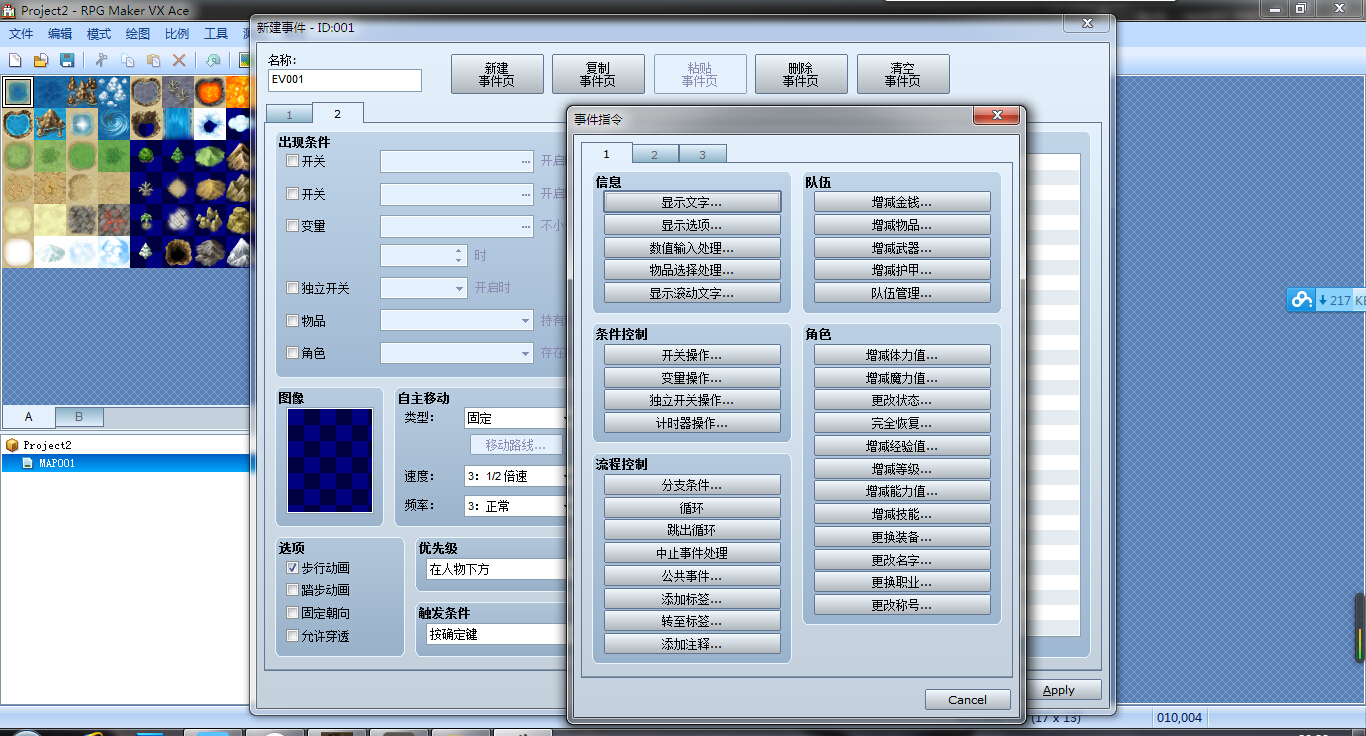Click the 显示文字... command button
Viewport: 1366px width, 736px height.
692,202
